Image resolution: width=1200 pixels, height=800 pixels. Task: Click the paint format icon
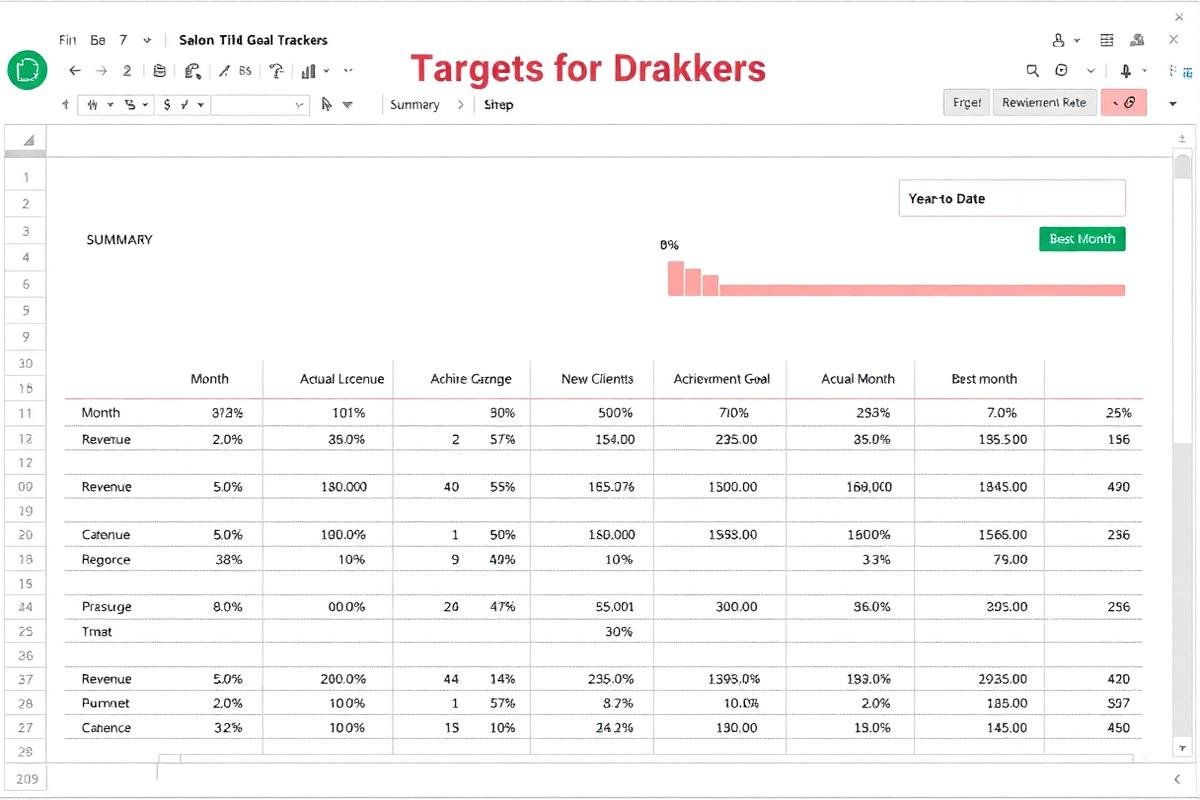(x=193, y=71)
